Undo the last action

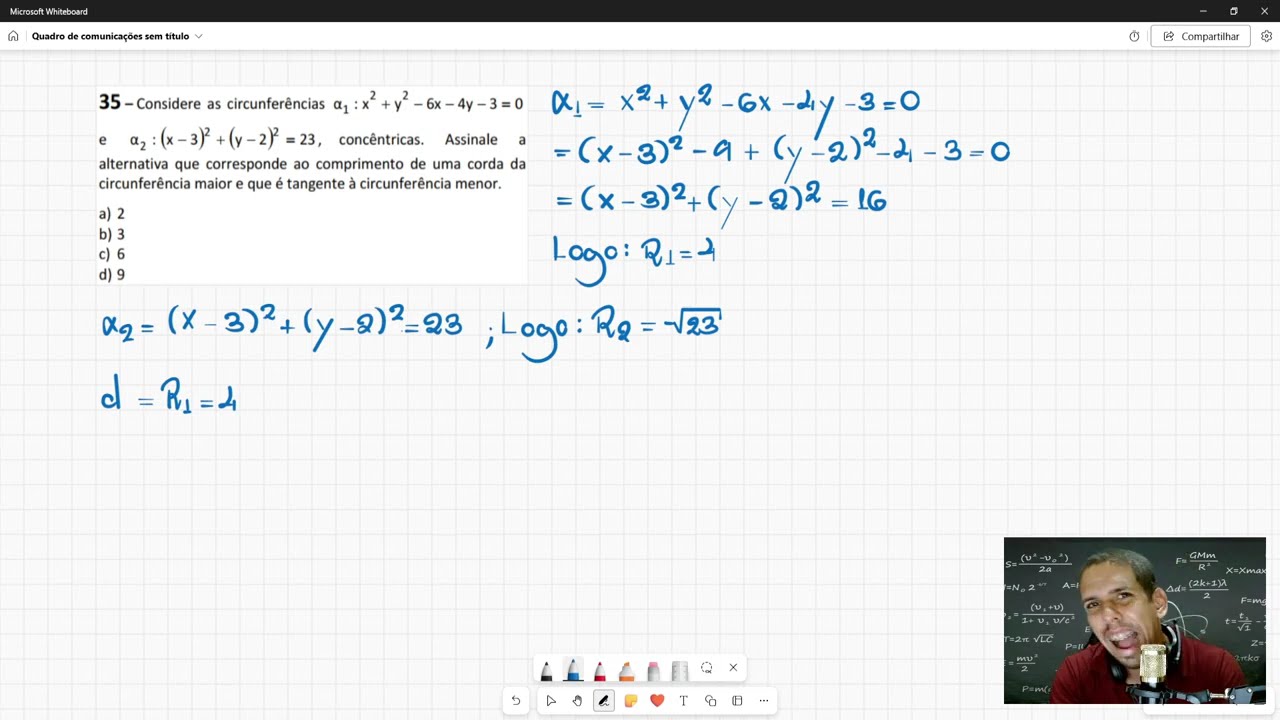[516, 701]
